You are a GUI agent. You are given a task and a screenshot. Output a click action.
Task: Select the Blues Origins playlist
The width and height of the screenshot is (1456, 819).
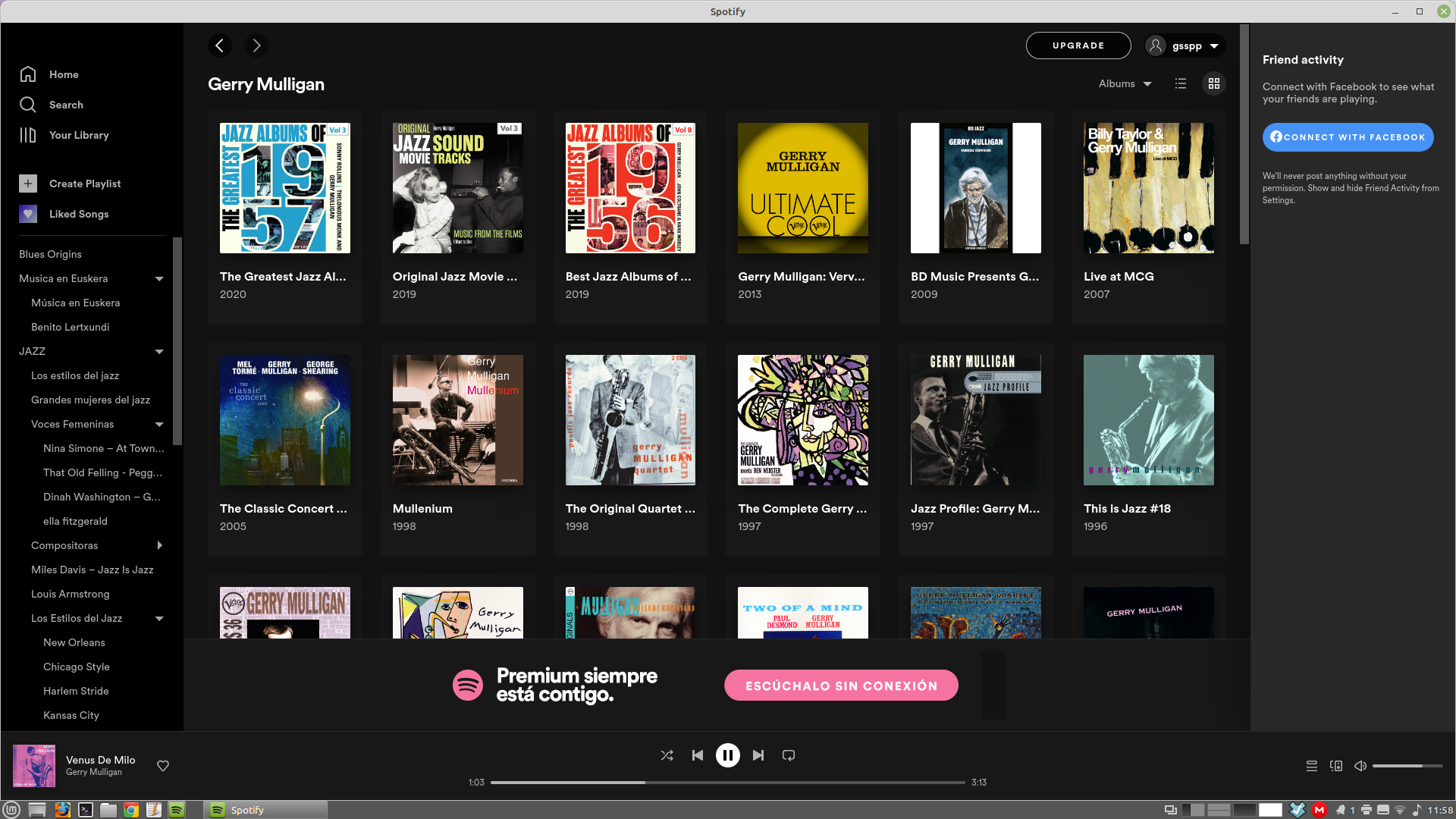coord(50,254)
